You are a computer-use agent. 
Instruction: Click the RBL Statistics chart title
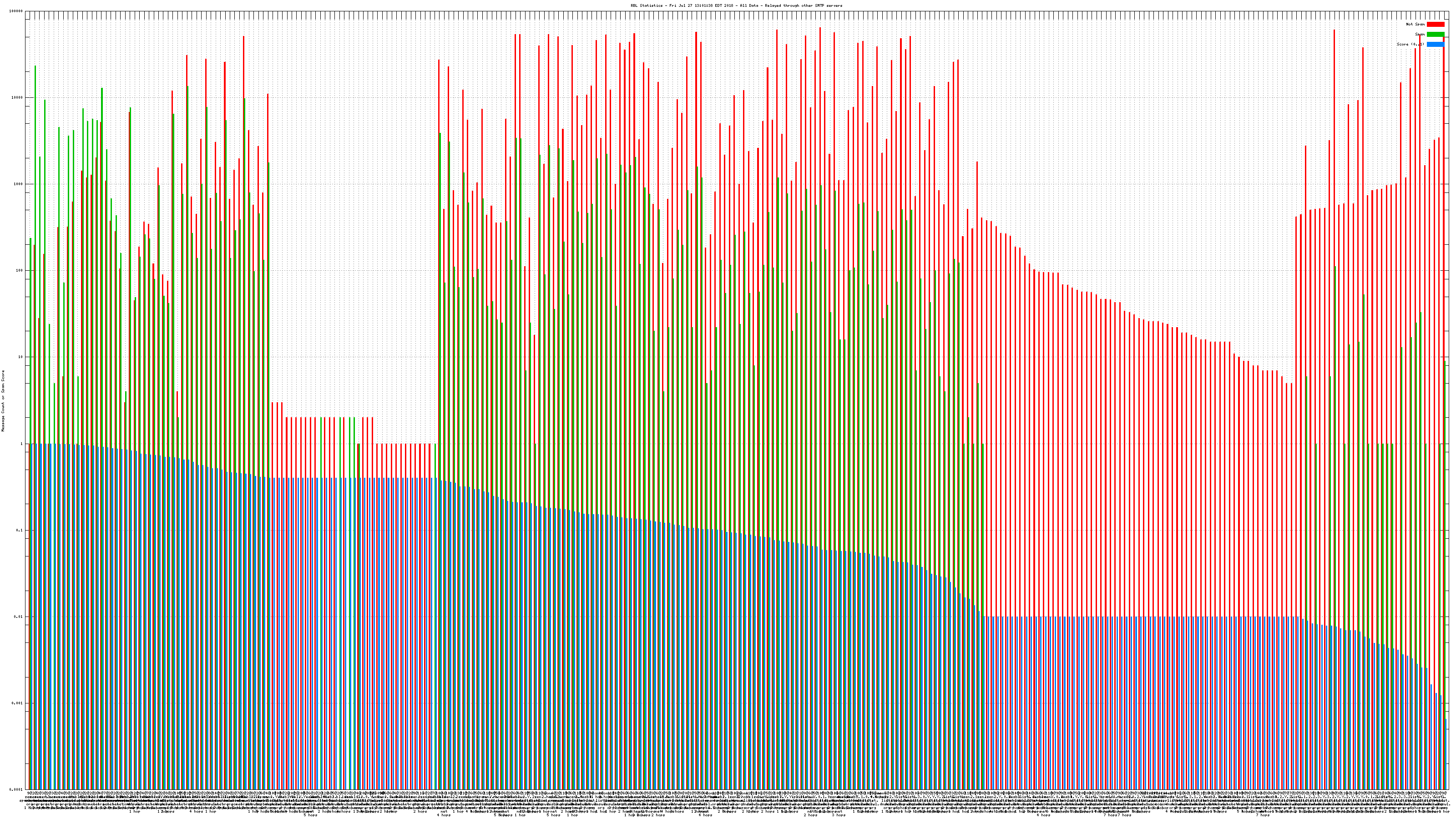click(x=736, y=5)
